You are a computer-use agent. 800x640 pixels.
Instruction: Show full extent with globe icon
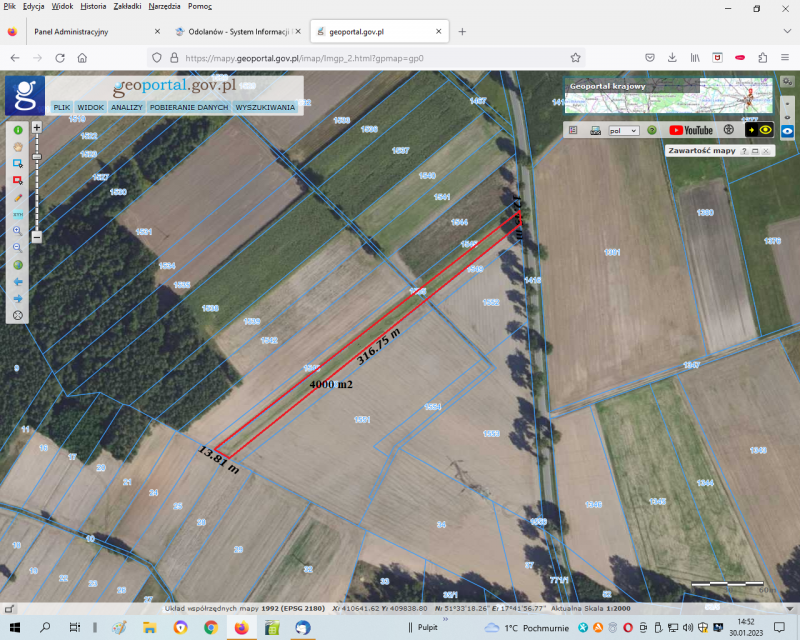18,265
